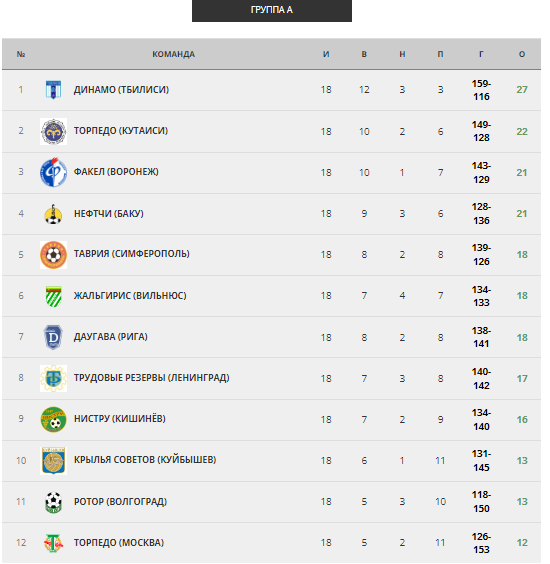
Task: Click the Trudovye Rezervy Leningrad emblem
Action: [53, 378]
